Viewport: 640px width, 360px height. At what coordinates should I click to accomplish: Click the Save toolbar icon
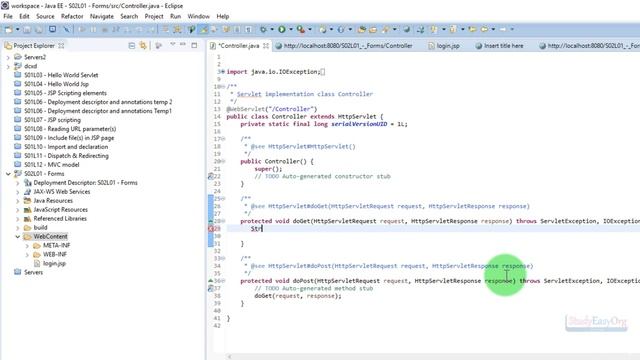click(27, 29)
